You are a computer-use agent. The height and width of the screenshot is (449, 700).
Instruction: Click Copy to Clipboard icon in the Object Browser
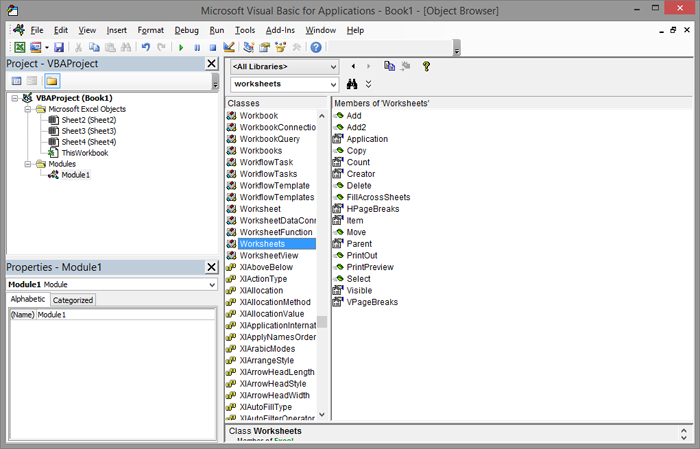coord(389,67)
